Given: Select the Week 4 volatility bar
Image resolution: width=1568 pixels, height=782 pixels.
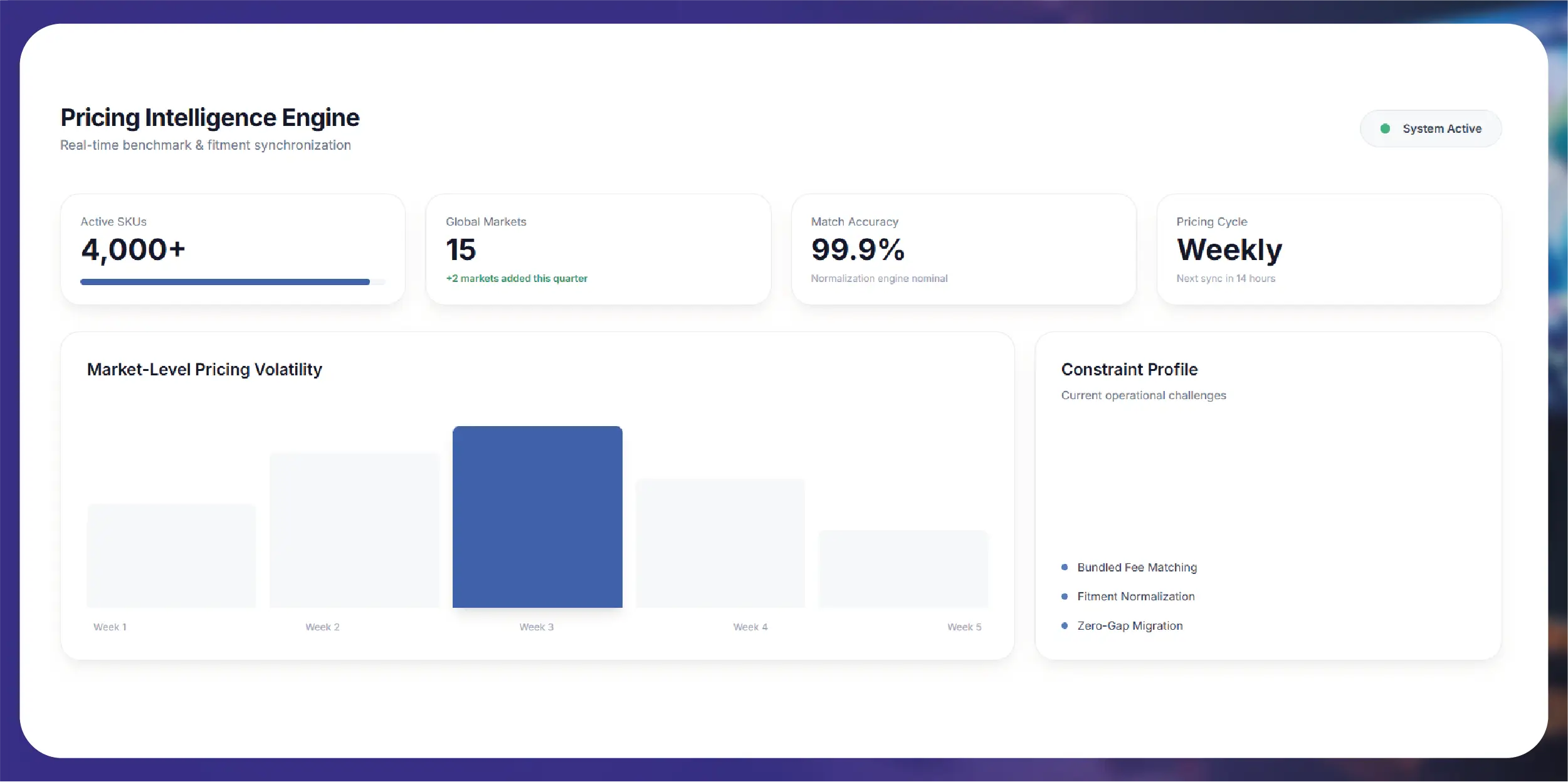Looking at the screenshot, I should (720, 543).
